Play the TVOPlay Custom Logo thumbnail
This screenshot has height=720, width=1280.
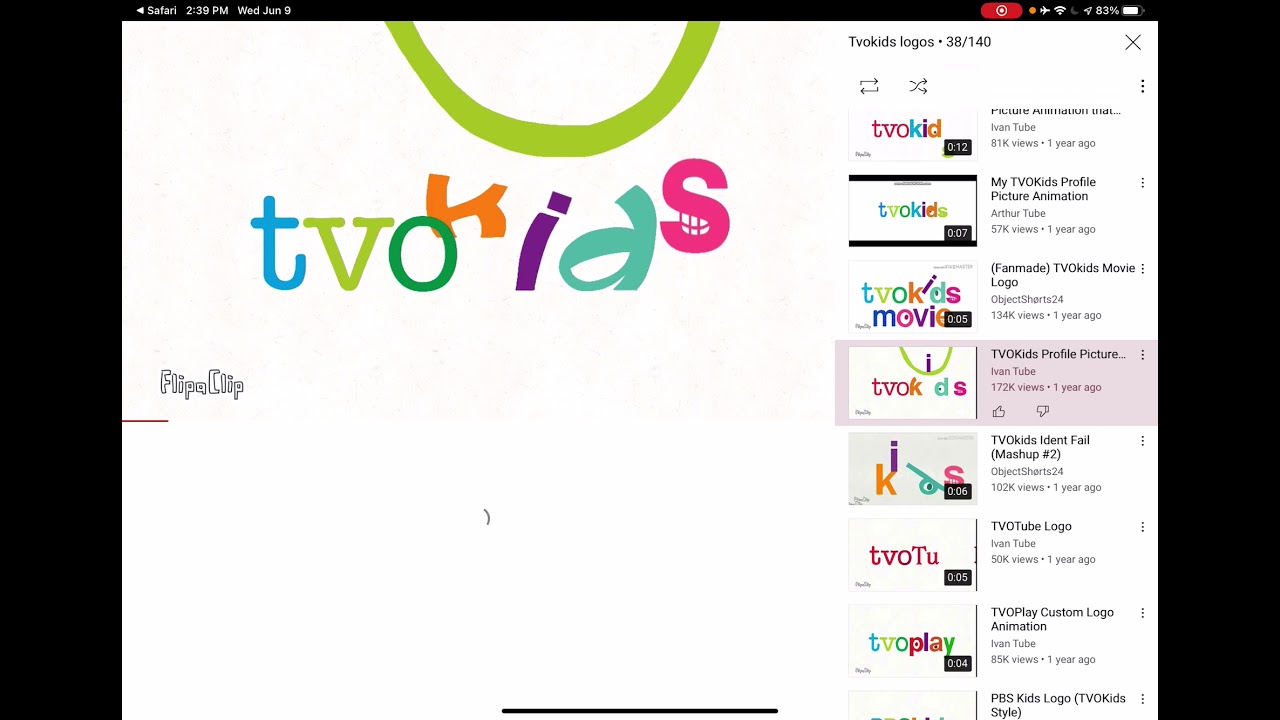pos(912,641)
